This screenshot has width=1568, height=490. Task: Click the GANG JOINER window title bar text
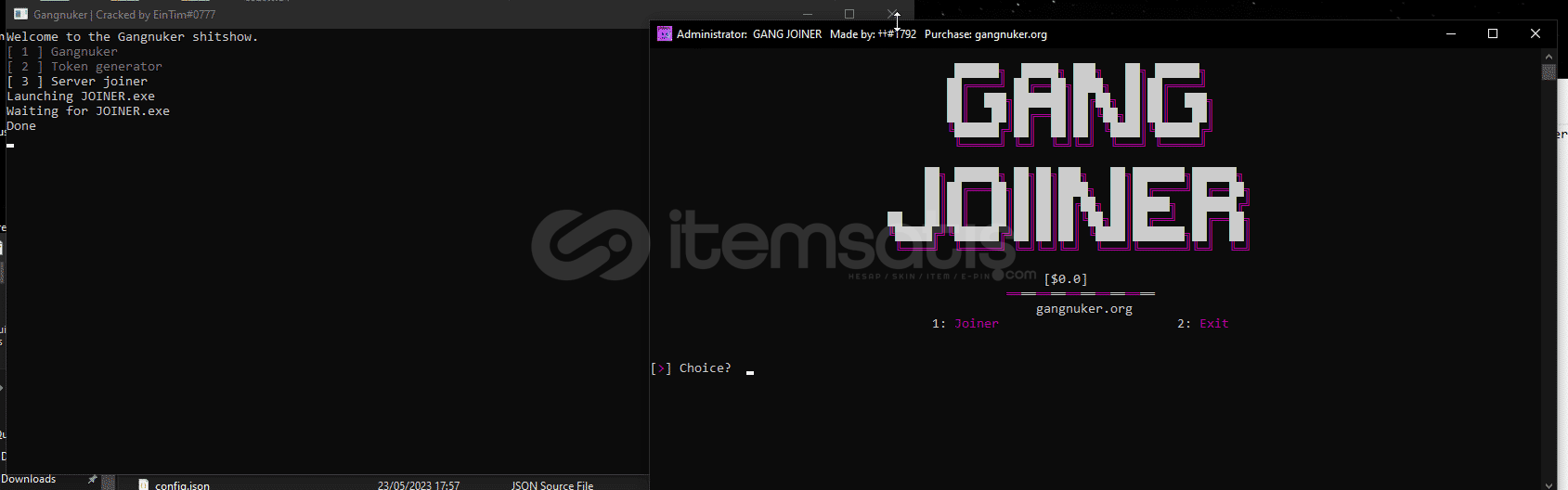[862, 34]
